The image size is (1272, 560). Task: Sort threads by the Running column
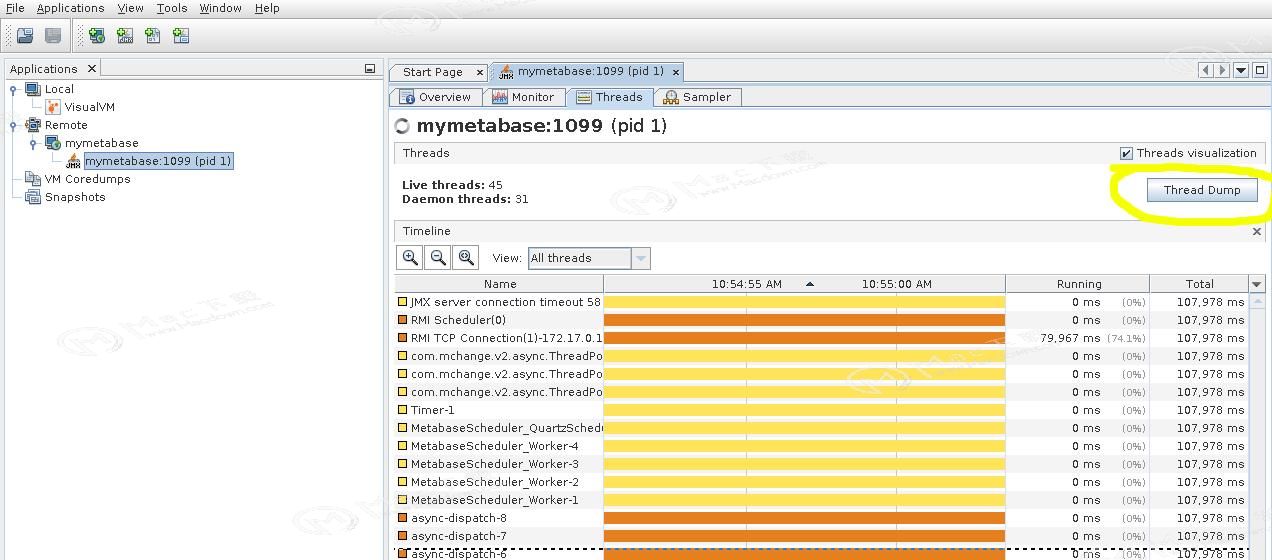click(1078, 284)
